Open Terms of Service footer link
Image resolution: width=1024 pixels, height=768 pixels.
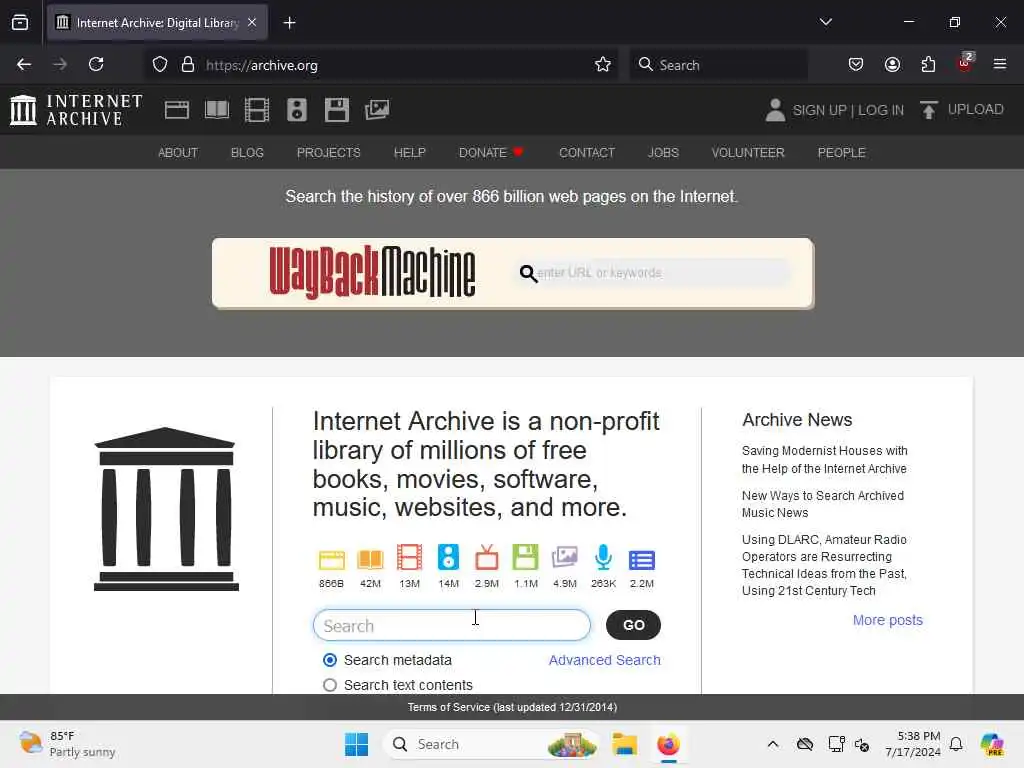(512, 707)
